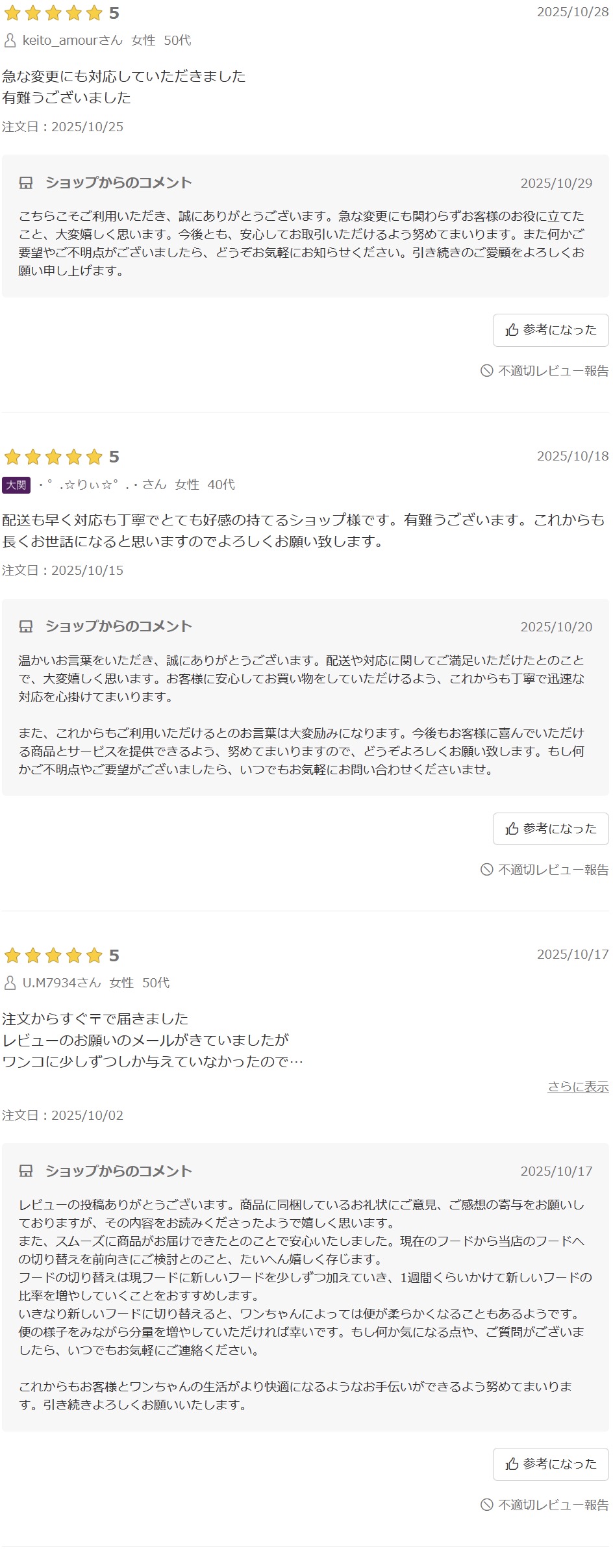Click the shop icon in the 2025/10/20 shop comment
The image size is (613, 1568).
coord(26,627)
